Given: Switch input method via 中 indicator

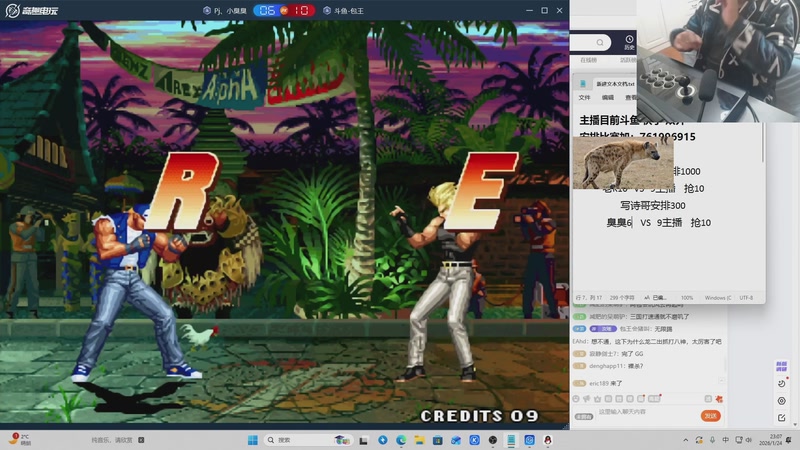Looking at the screenshot, I should coord(725,440).
